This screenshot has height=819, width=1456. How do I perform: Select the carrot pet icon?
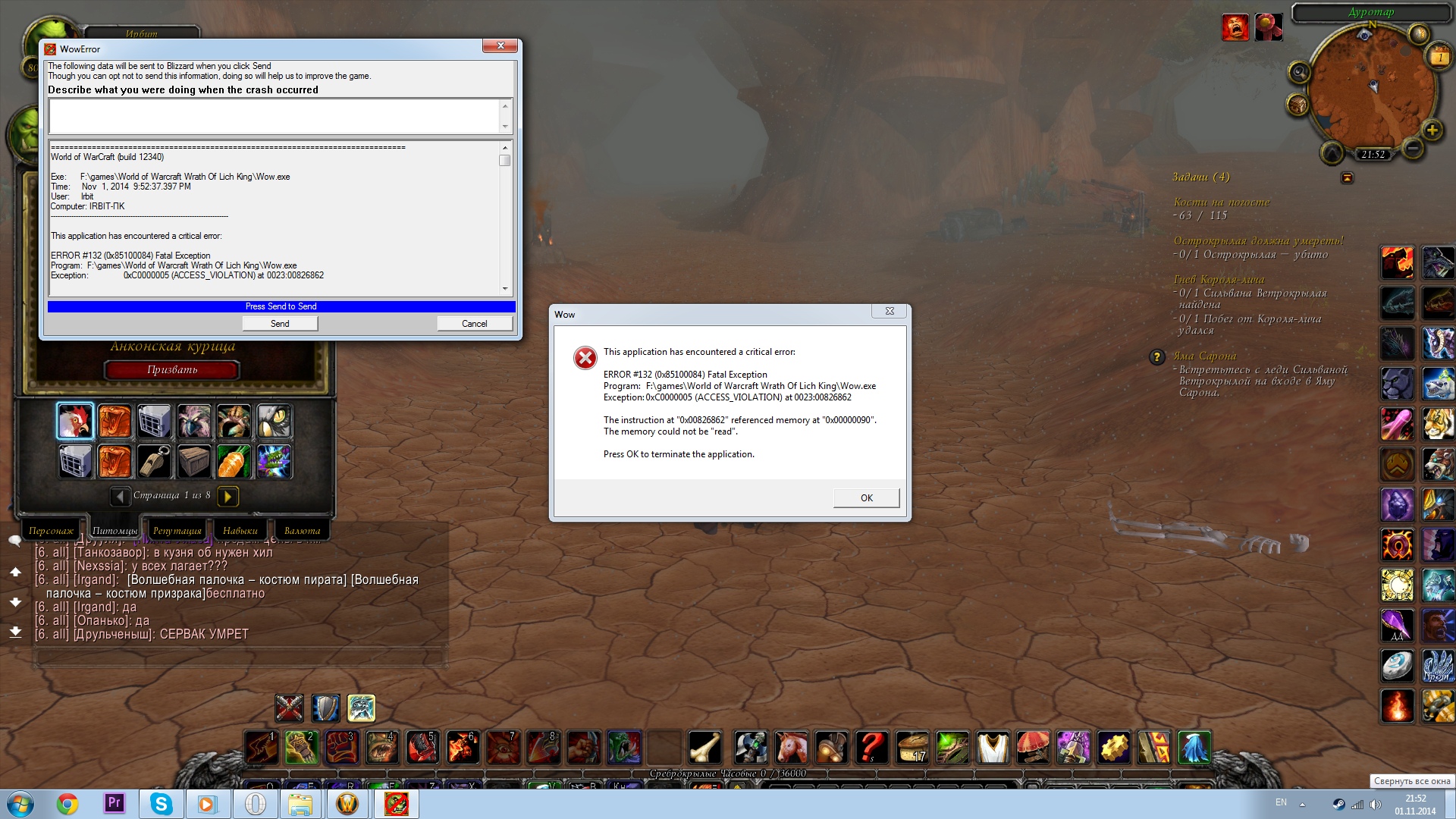234,461
